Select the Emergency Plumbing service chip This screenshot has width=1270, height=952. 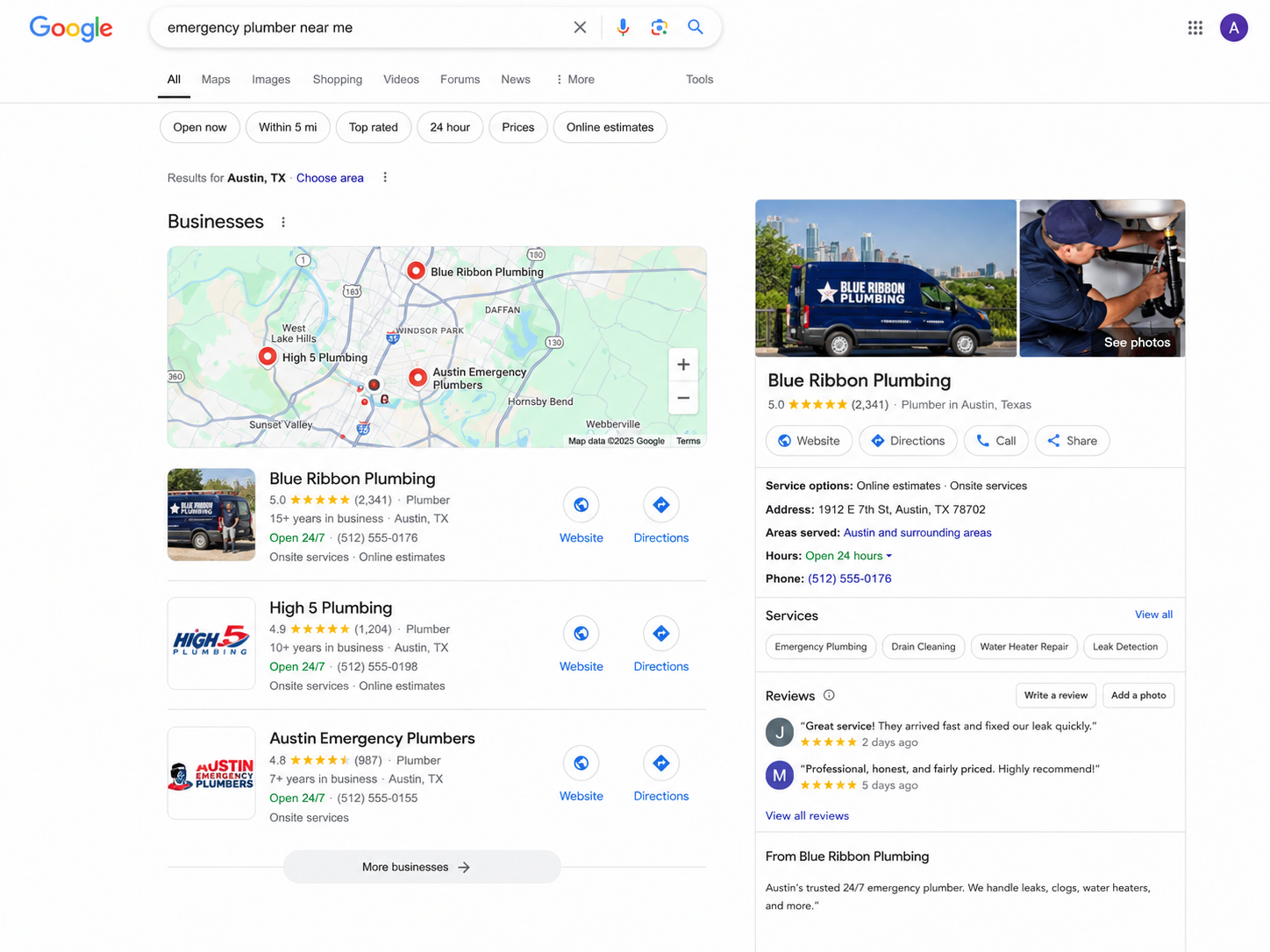[821, 647]
